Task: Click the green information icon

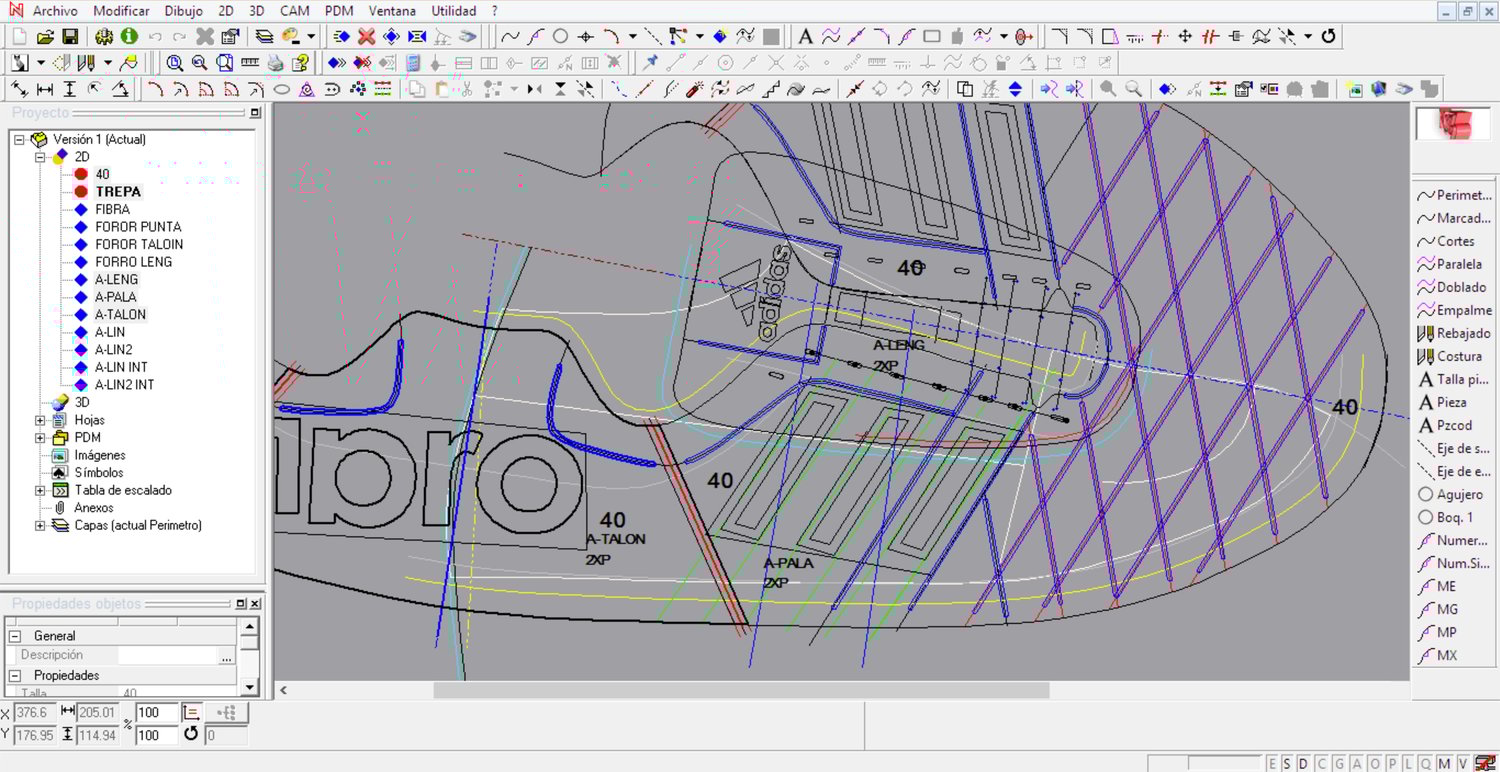Action: [x=129, y=37]
